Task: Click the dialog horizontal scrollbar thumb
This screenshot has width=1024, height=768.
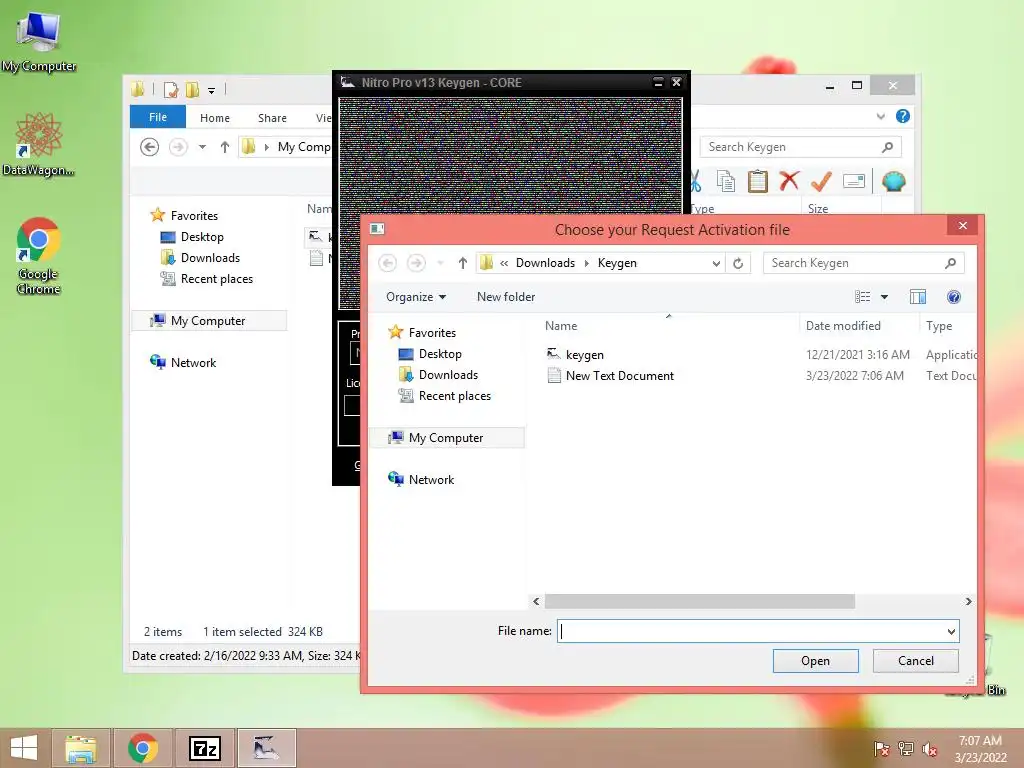Action: coord(699,601)
